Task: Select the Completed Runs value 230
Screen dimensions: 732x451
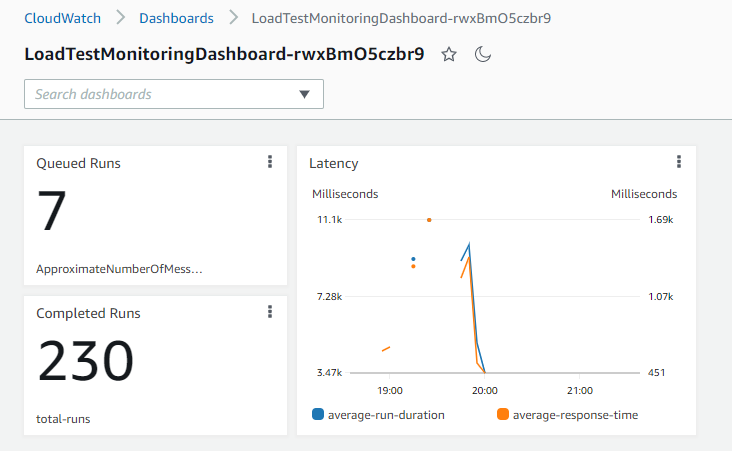Action: (x=86, y=362)
